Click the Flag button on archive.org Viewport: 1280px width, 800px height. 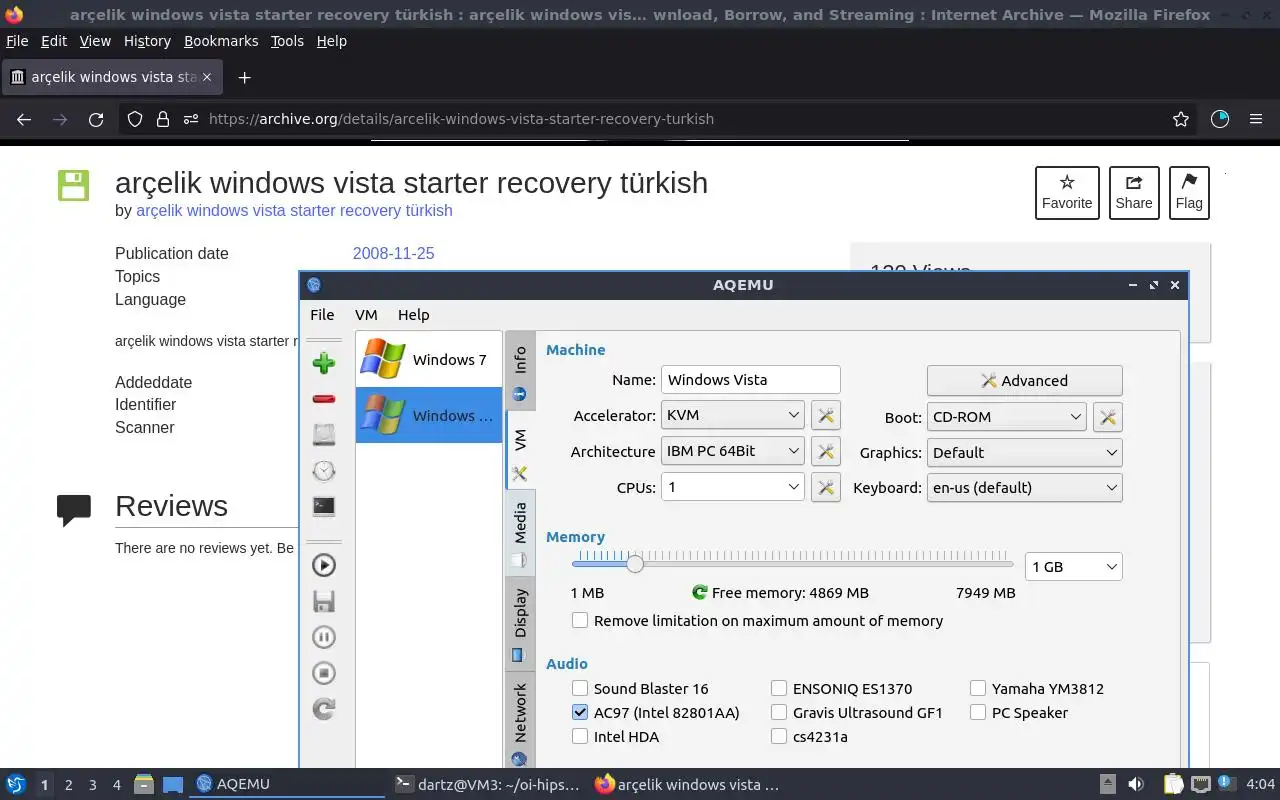pyautogui.click(x=1189, y=193)
